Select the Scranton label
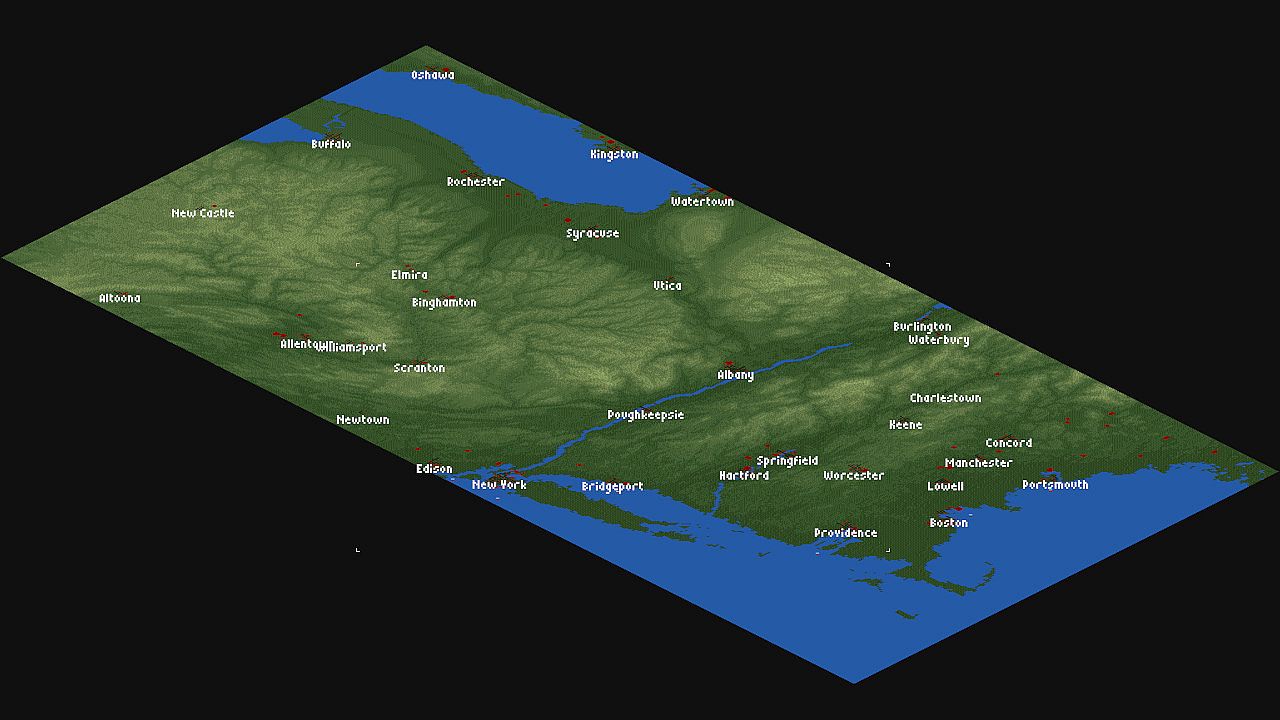Screen dimensions: 1280x720 419,368
